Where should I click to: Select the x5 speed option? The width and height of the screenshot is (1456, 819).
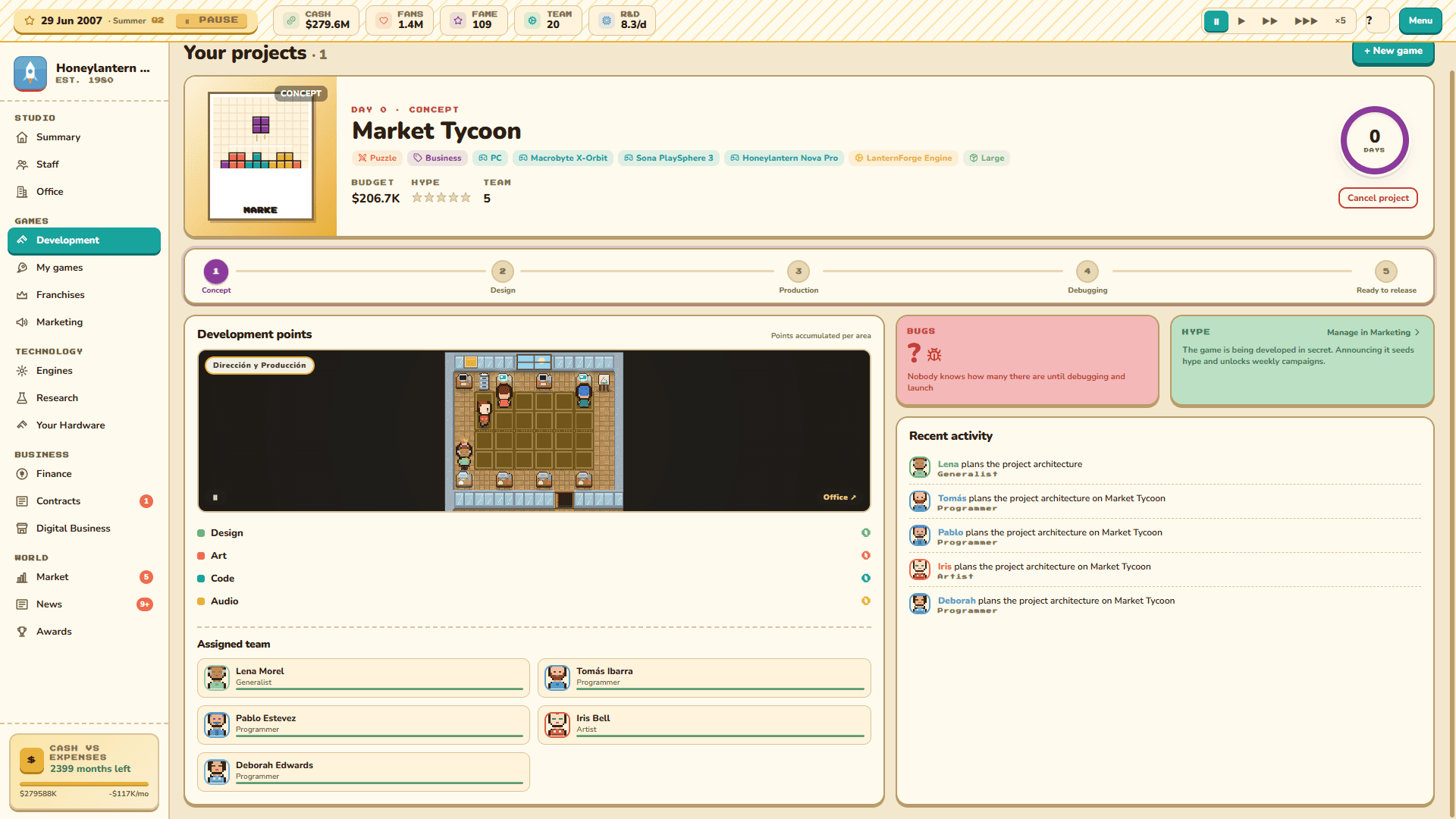[x=1341, y=21]
